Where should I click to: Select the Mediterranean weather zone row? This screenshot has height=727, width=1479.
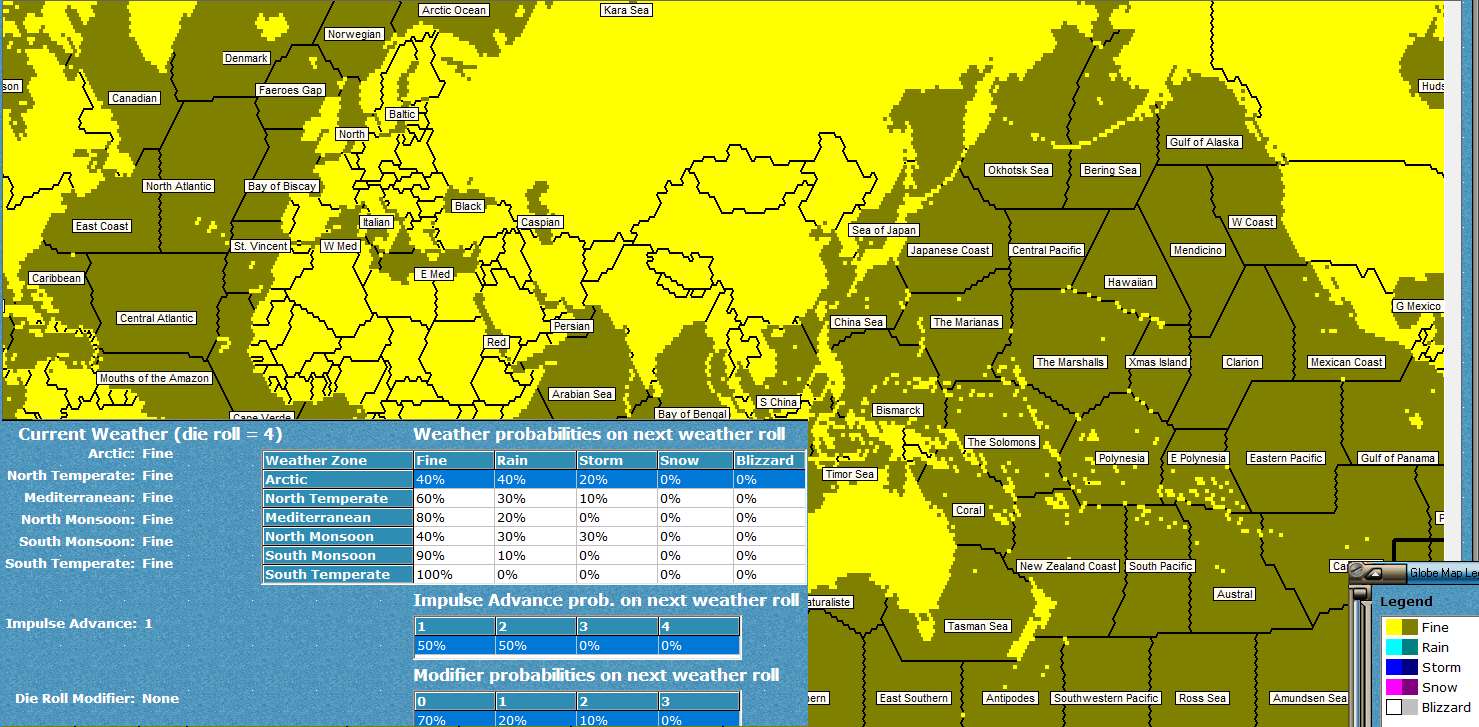(x=534, y=517)
